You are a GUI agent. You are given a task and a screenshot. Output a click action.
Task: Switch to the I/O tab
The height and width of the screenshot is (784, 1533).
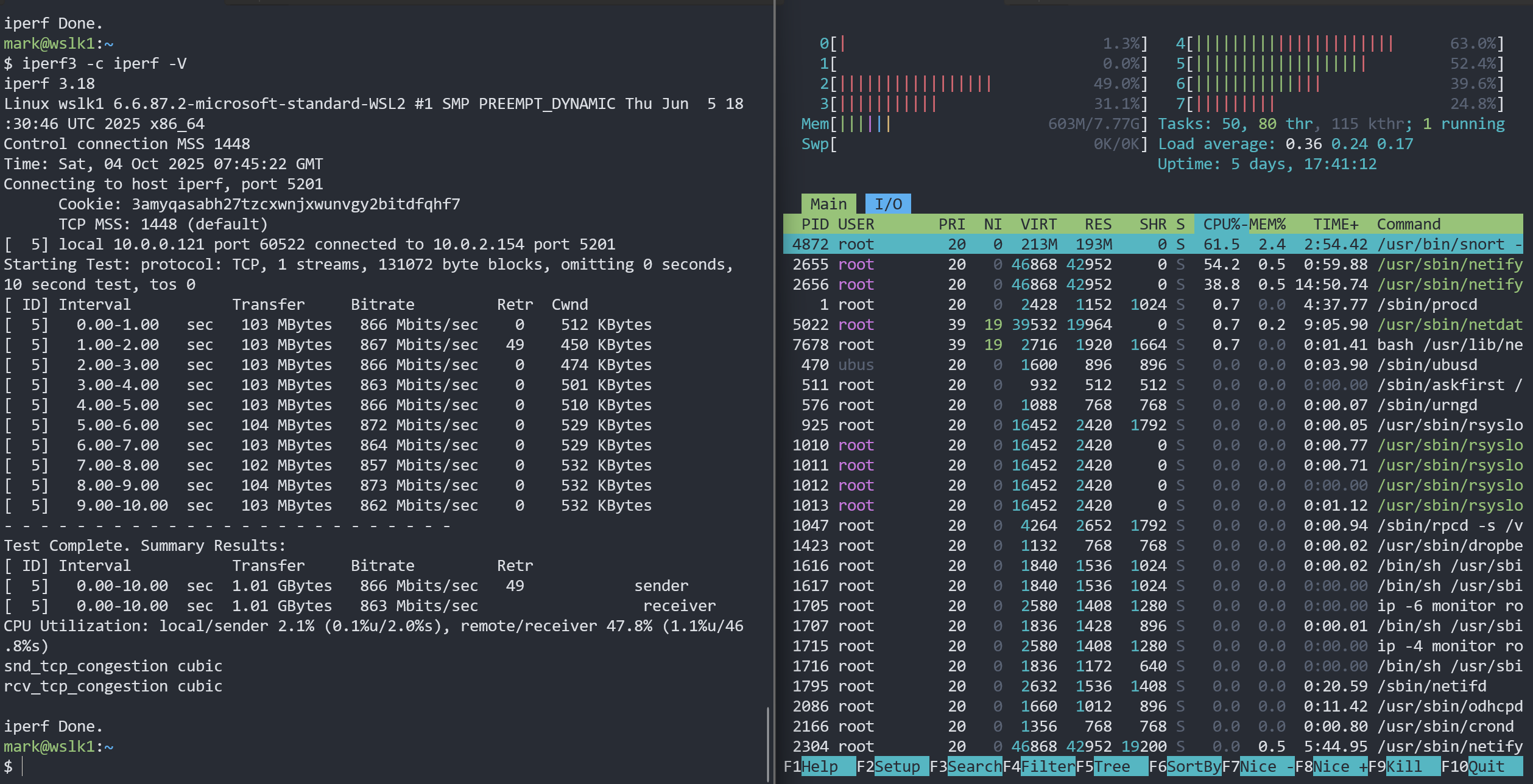(x=888, y=204)
